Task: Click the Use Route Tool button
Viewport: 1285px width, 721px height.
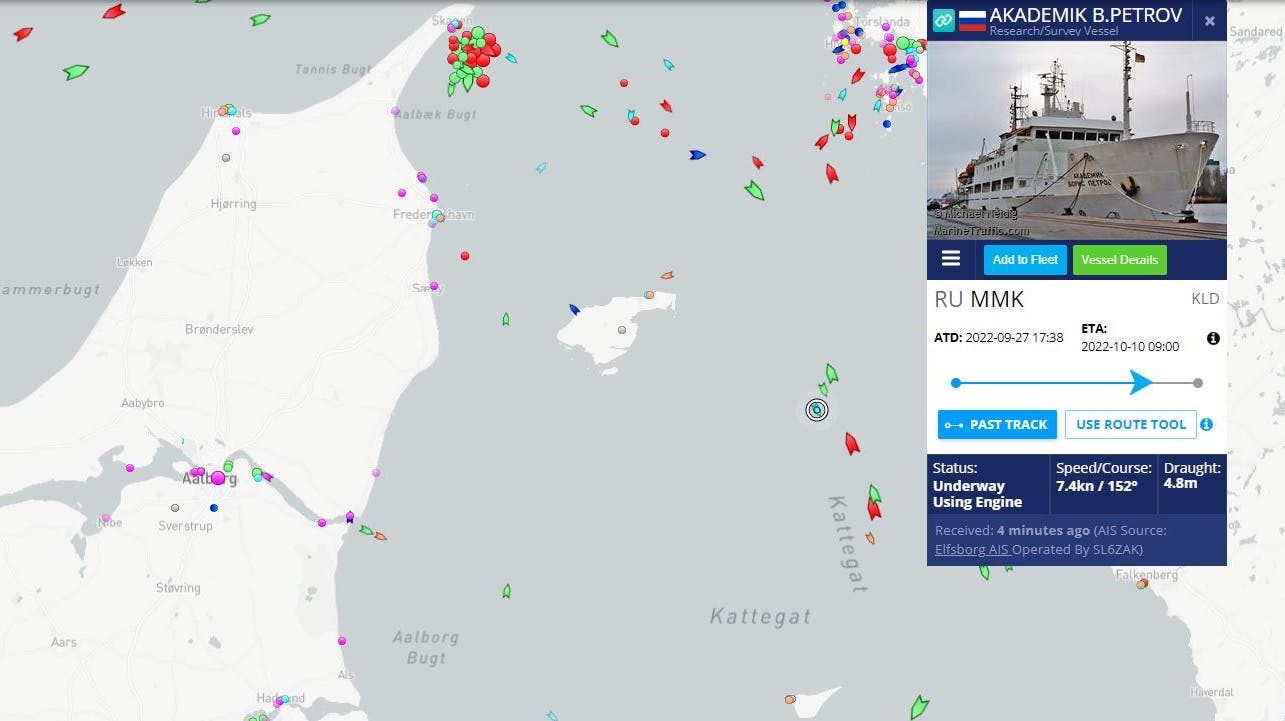Action: coord(1130,425)
